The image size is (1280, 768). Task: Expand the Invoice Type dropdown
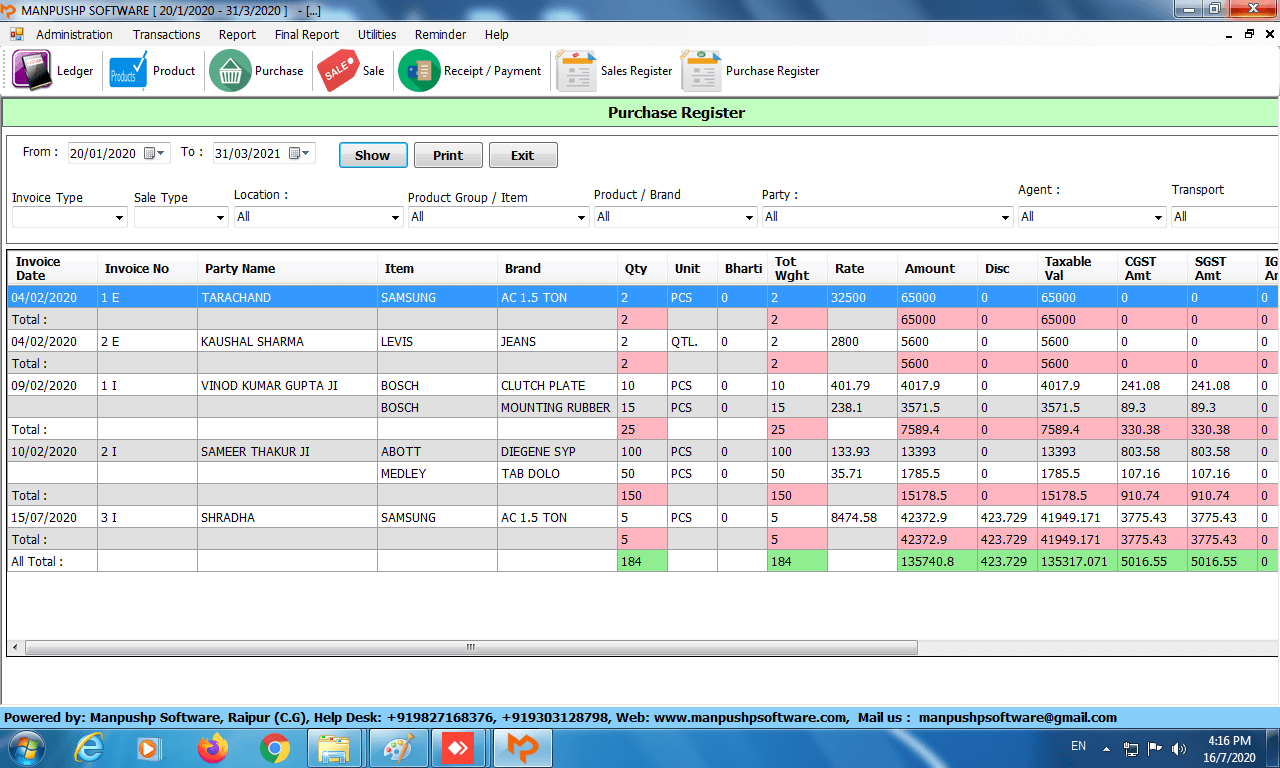coord(120,217)
